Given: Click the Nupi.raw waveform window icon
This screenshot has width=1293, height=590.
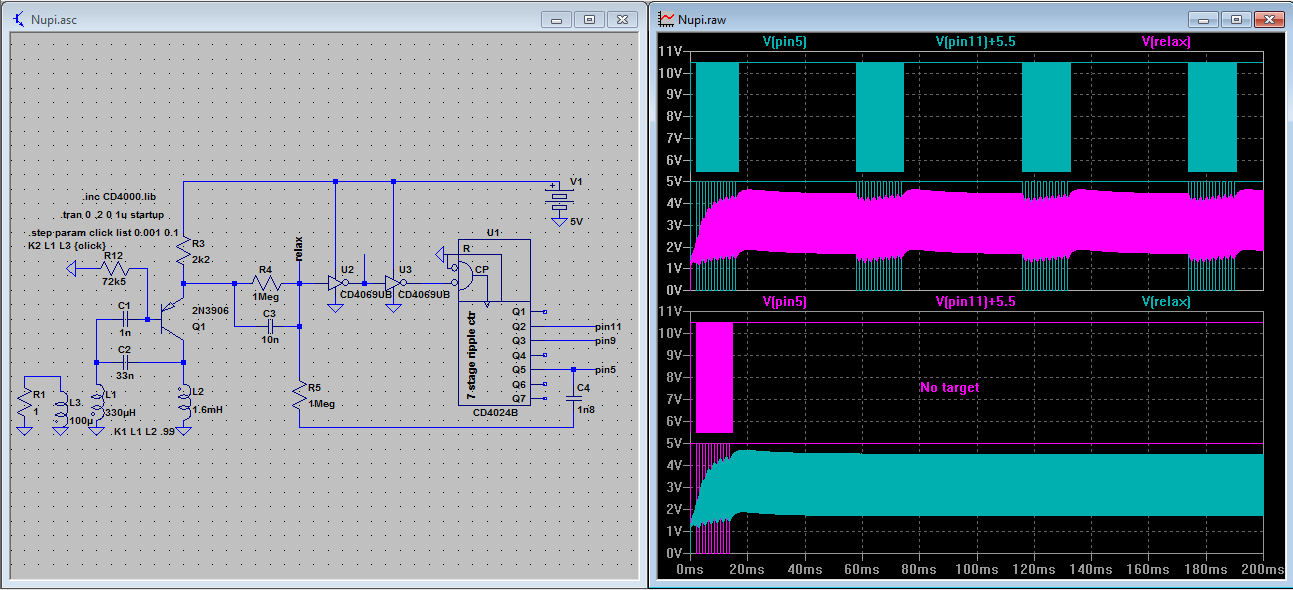Looking at the screenshot, I should click(667, 19).
